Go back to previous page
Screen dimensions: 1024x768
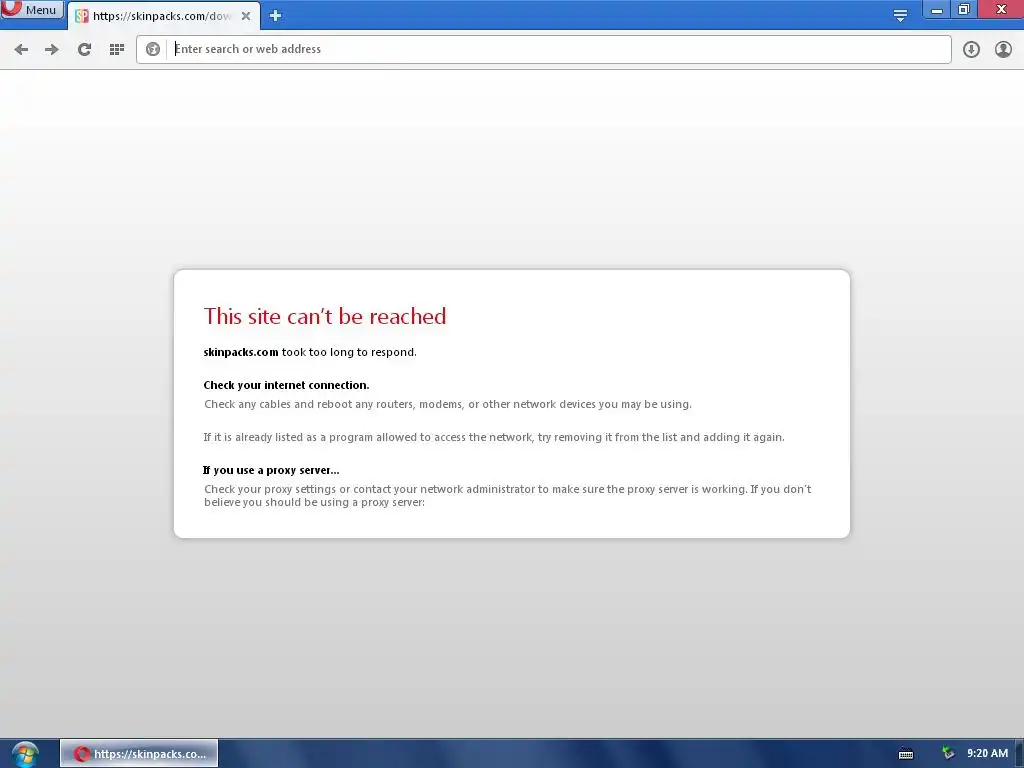(x=21, y=49)
